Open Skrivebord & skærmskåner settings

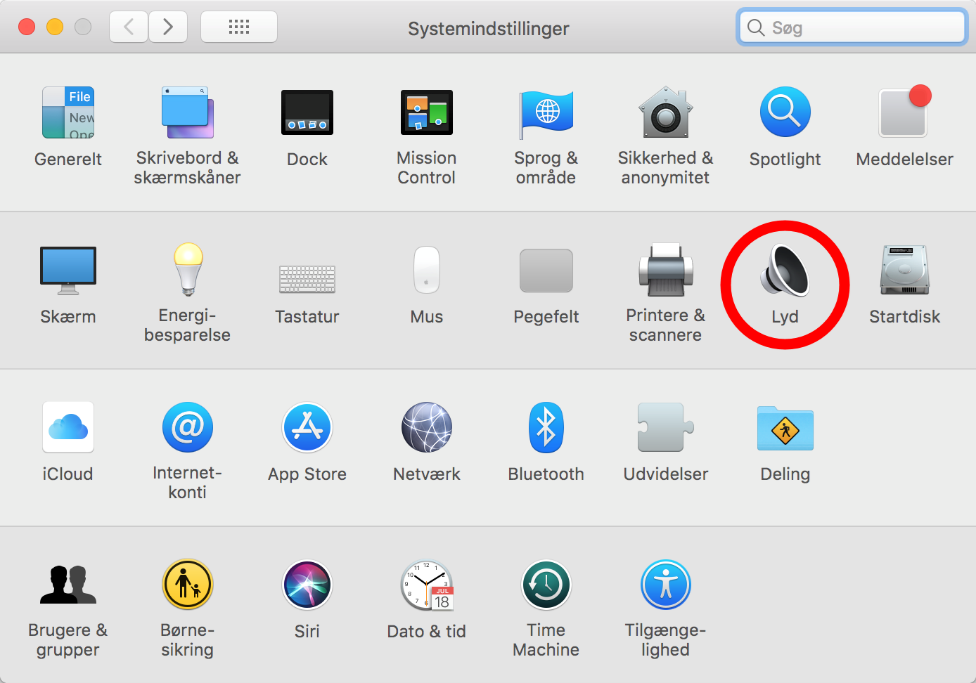pyautogui.click(x=187, y=112)
